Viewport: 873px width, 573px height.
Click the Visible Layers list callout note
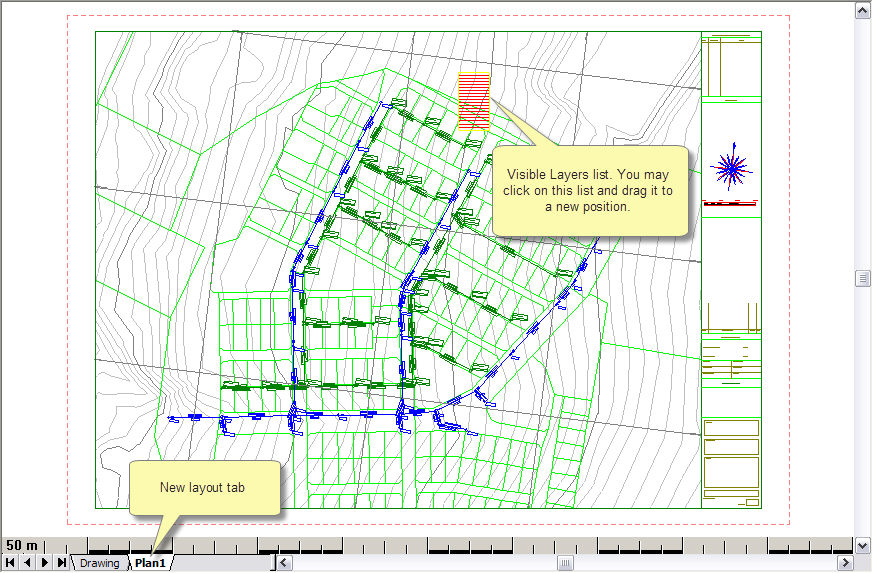pos(590,190)
